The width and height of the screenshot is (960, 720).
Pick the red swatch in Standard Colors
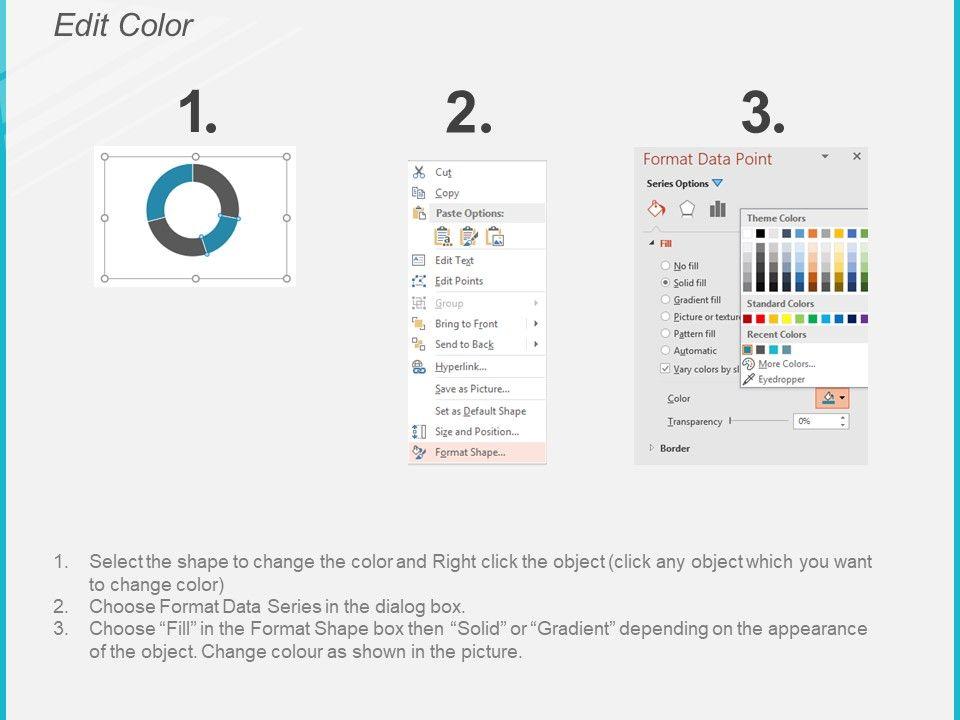pyautogui.click(x=762, y=319)
